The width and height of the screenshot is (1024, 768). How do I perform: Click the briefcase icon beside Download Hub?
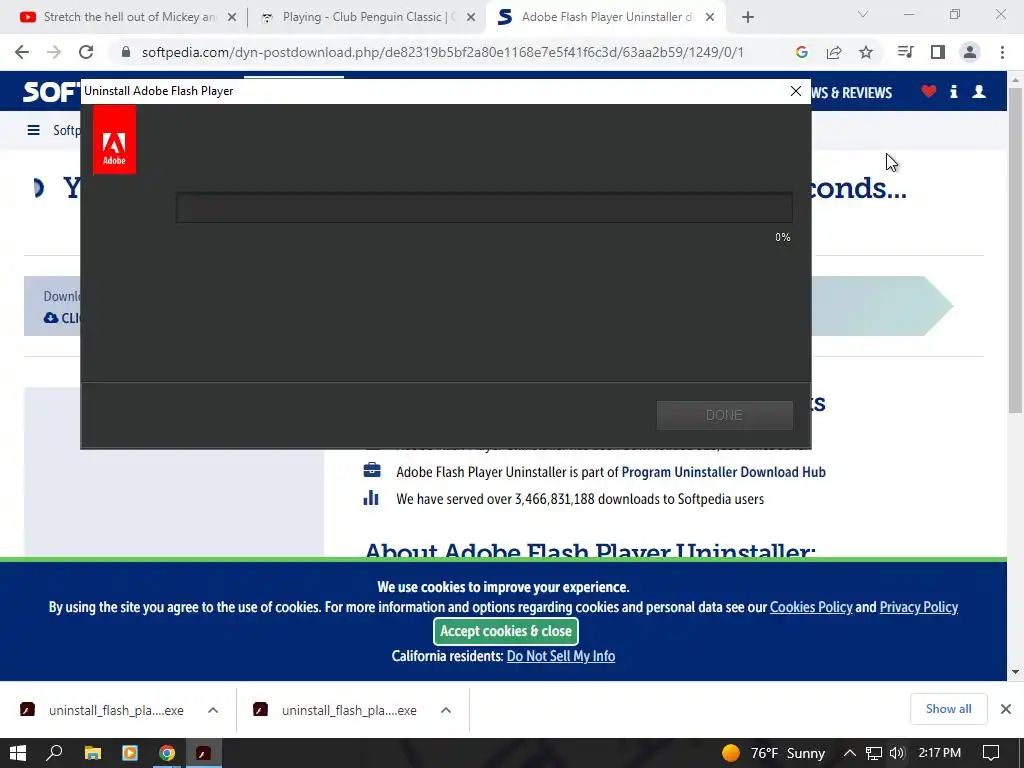tap(372, 470)
